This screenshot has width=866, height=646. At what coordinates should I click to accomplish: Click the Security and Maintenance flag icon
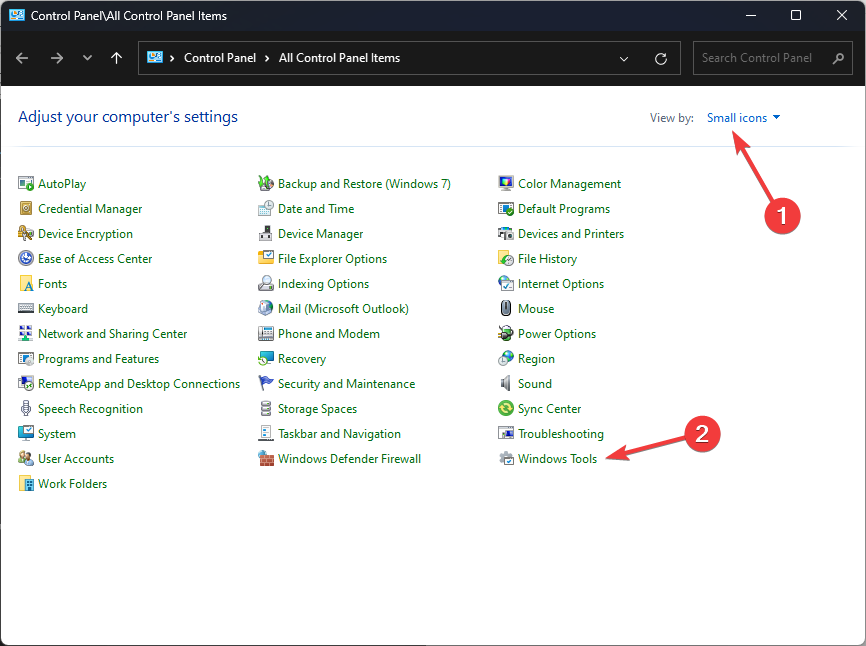(266, 384)
